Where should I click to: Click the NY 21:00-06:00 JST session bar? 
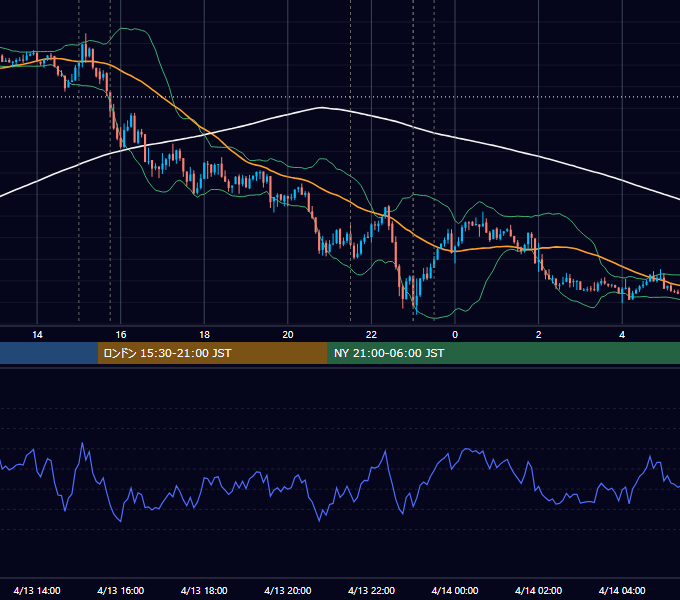coord(503,353)
